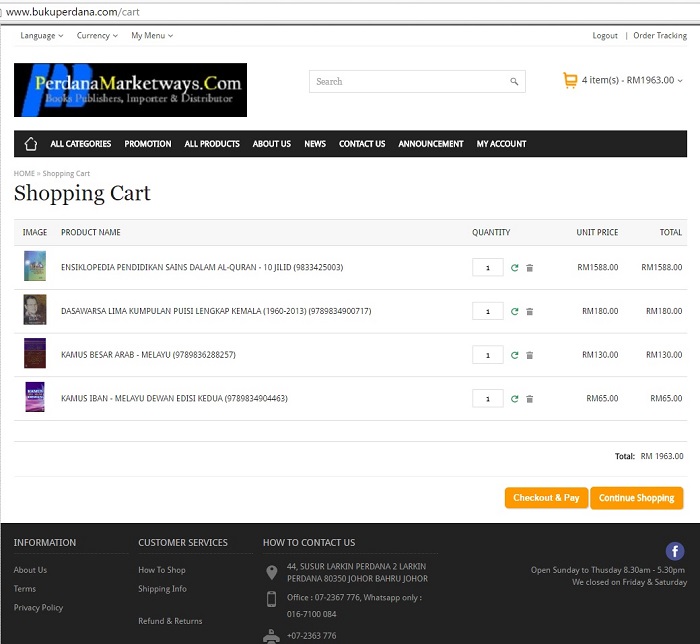Click the search magnifier icon
The width and height of the screenshot is (700, 644).
point(514,82)
